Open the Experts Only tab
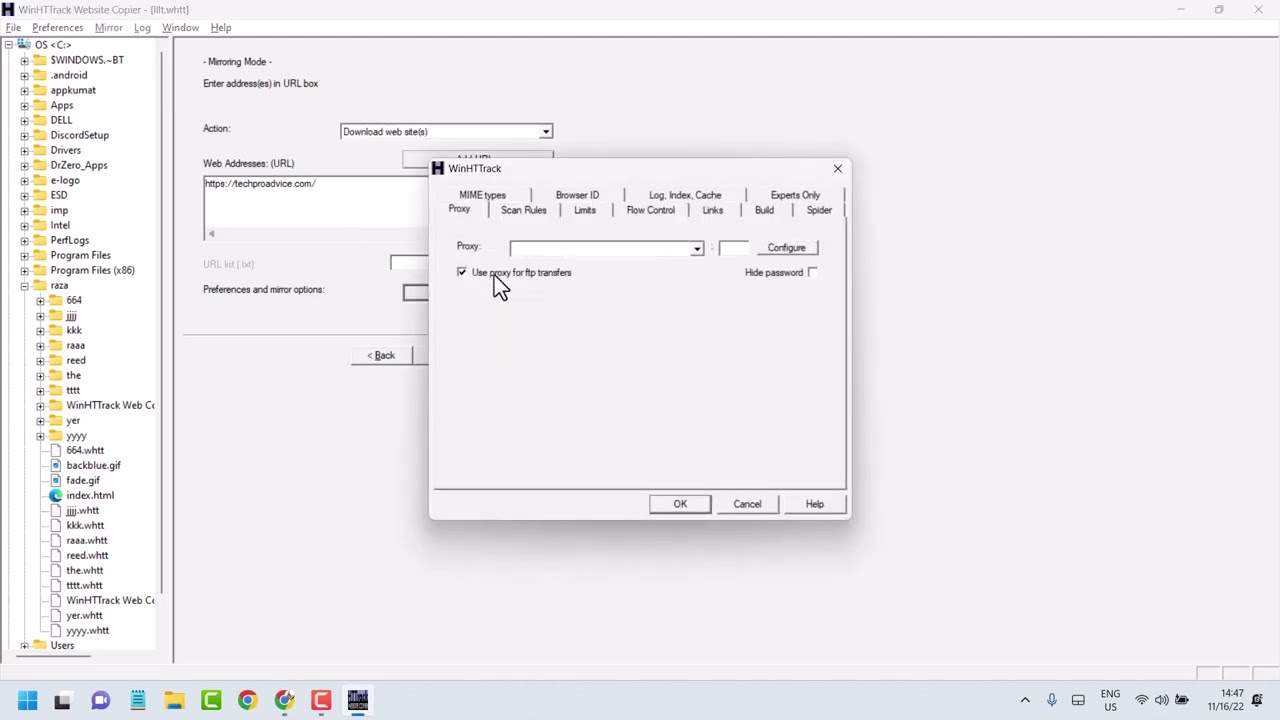1280x720 pixels. [795, 195]
